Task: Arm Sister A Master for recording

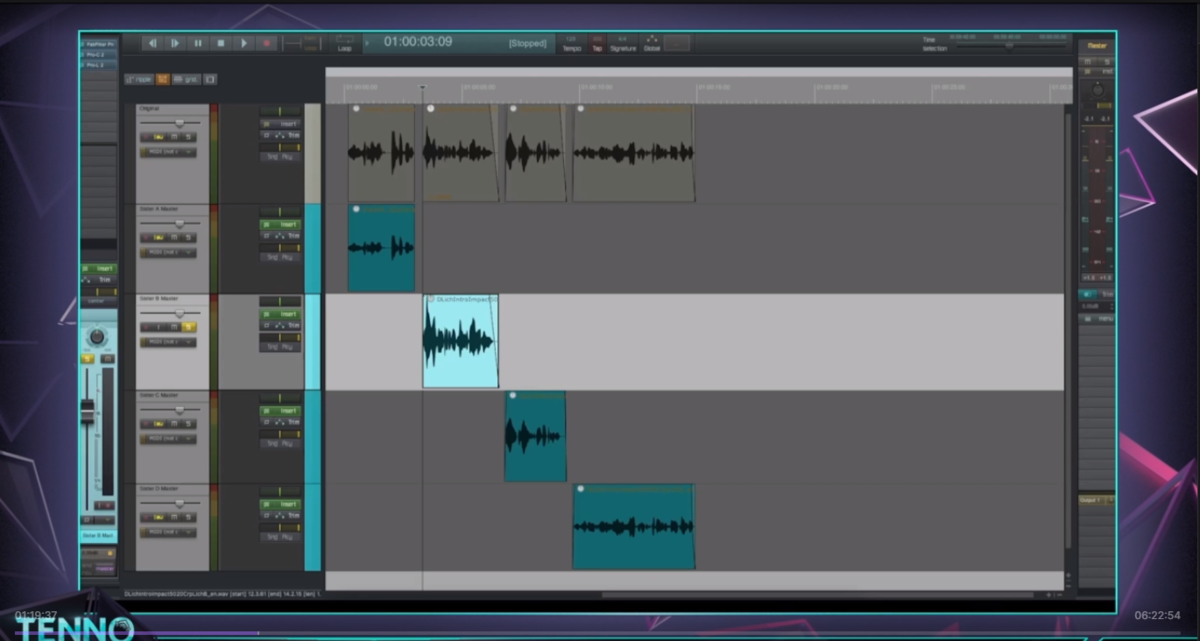Action: 147,239
